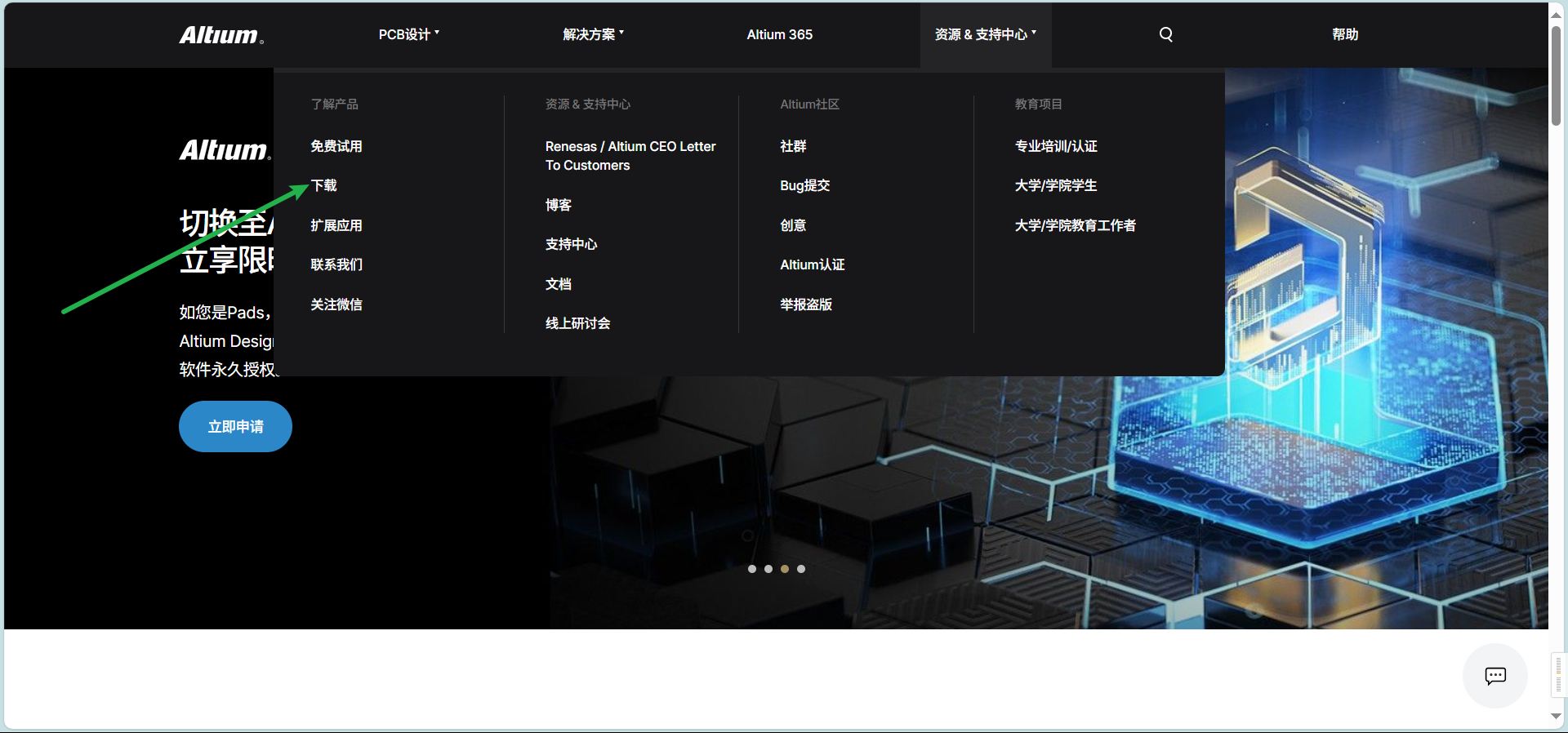Select 关注微信 in the menu
Image resolution: width=1568 pixels, height=733 pixels.
[x=336, y=304]
